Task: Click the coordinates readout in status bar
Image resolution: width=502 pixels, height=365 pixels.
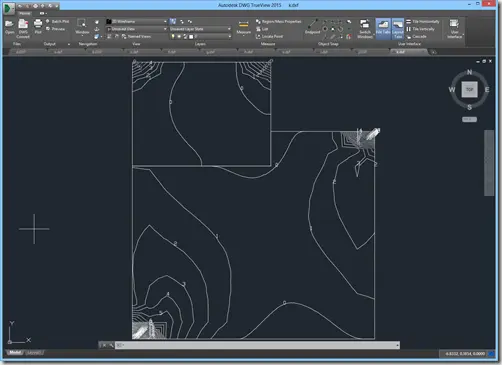Action: click(x=464, y=354)
